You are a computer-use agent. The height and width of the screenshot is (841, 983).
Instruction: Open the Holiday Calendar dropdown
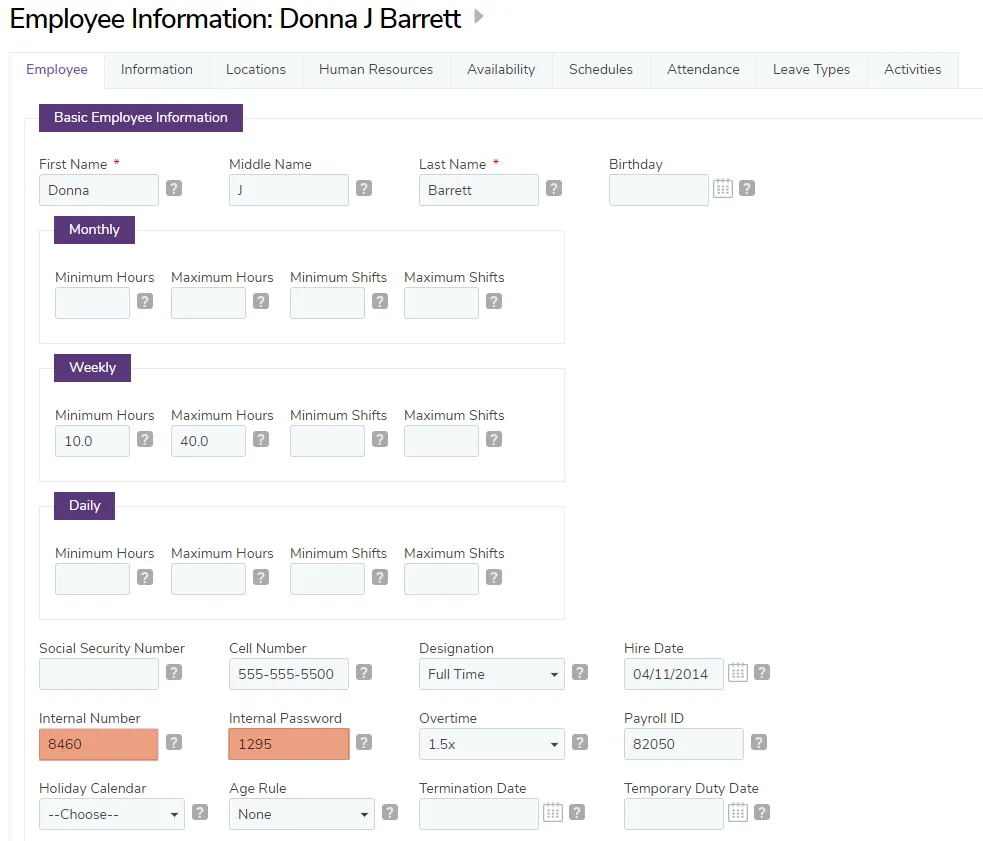tap(112, 814)
